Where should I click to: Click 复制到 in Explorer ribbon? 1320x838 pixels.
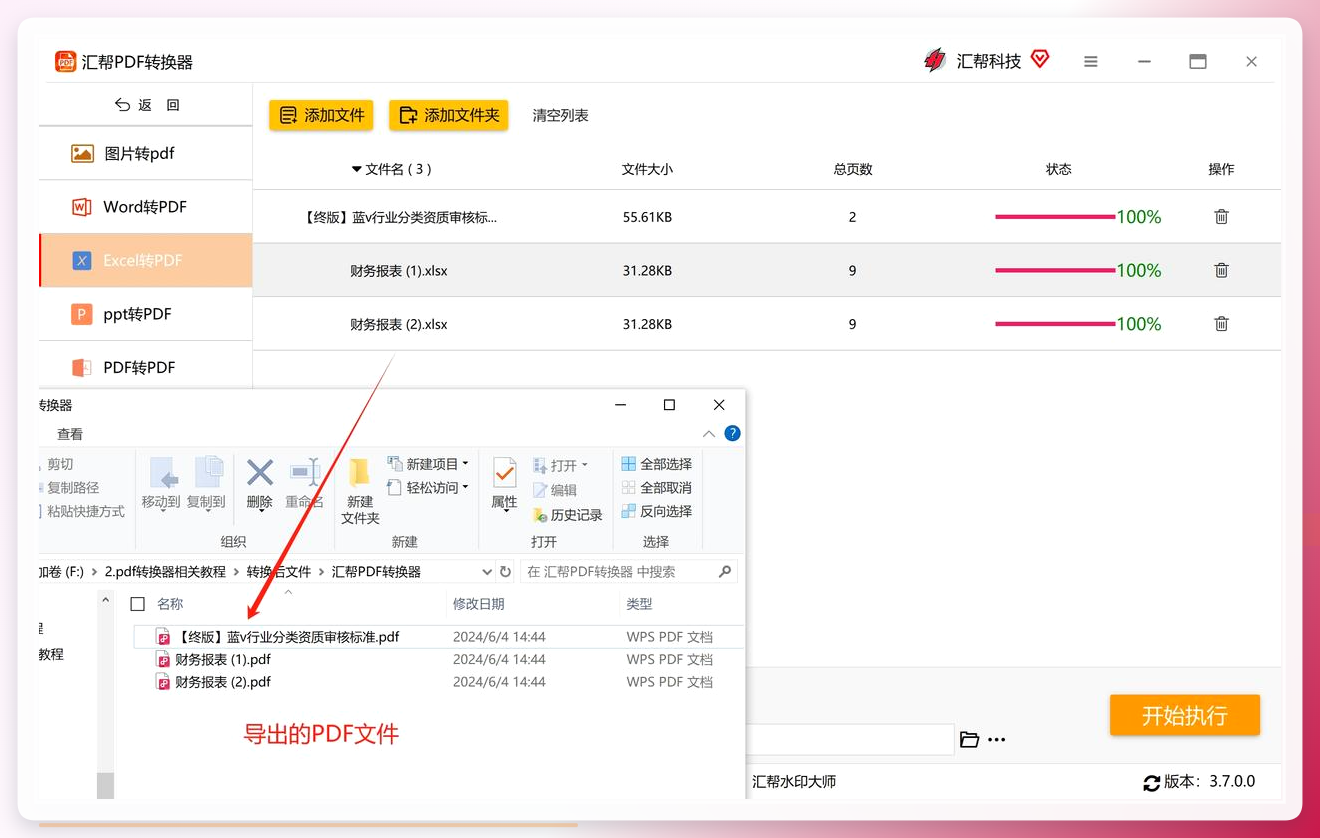point(207,484)
